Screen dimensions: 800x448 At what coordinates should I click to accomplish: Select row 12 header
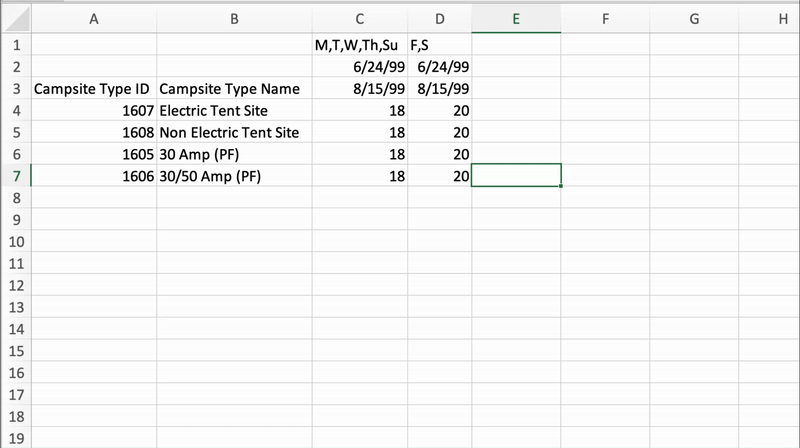[x=16, y=285]
